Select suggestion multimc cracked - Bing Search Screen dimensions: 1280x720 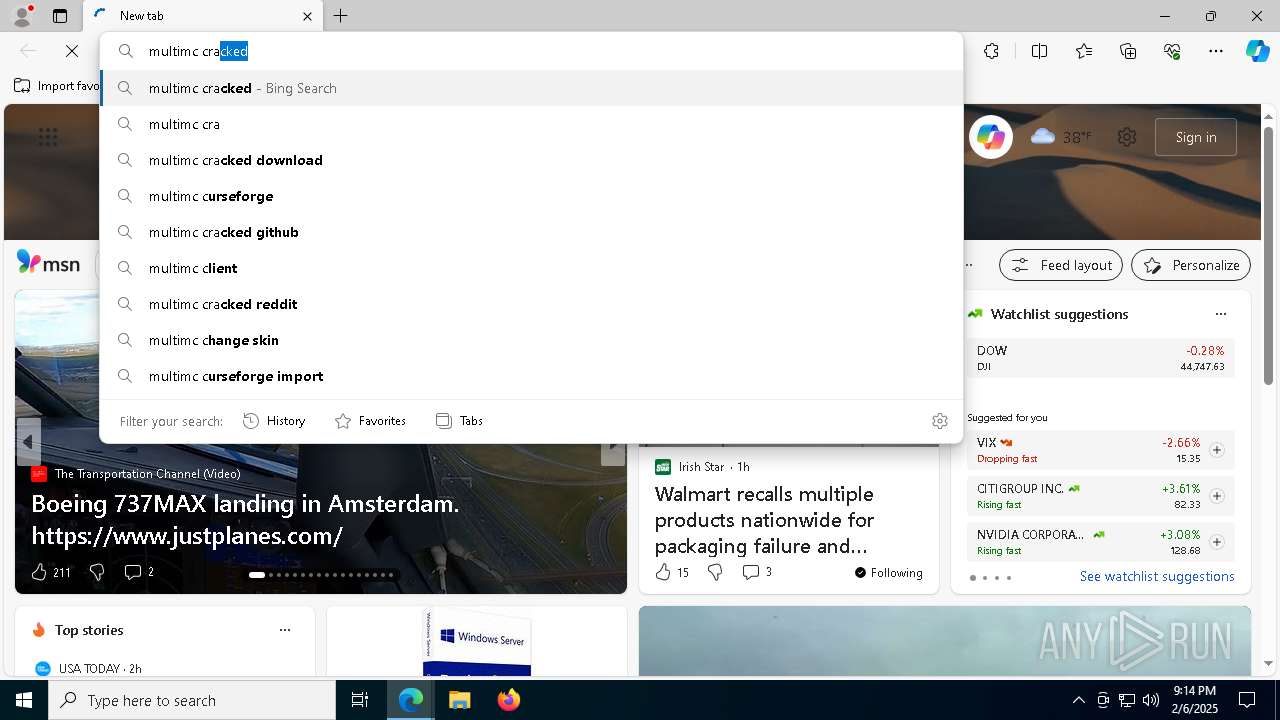click(x=531, y=88)
